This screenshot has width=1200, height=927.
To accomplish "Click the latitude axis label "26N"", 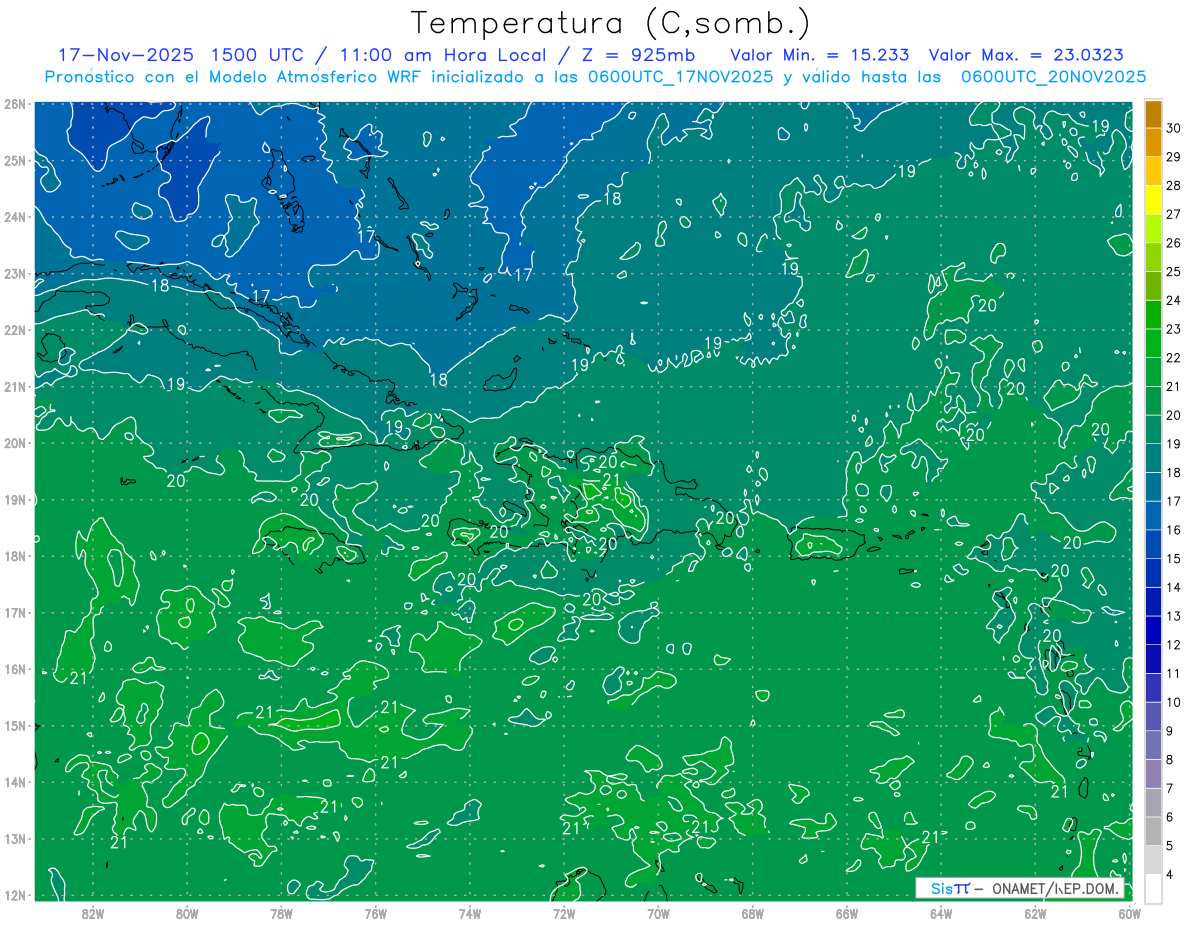I will (16, 104).
